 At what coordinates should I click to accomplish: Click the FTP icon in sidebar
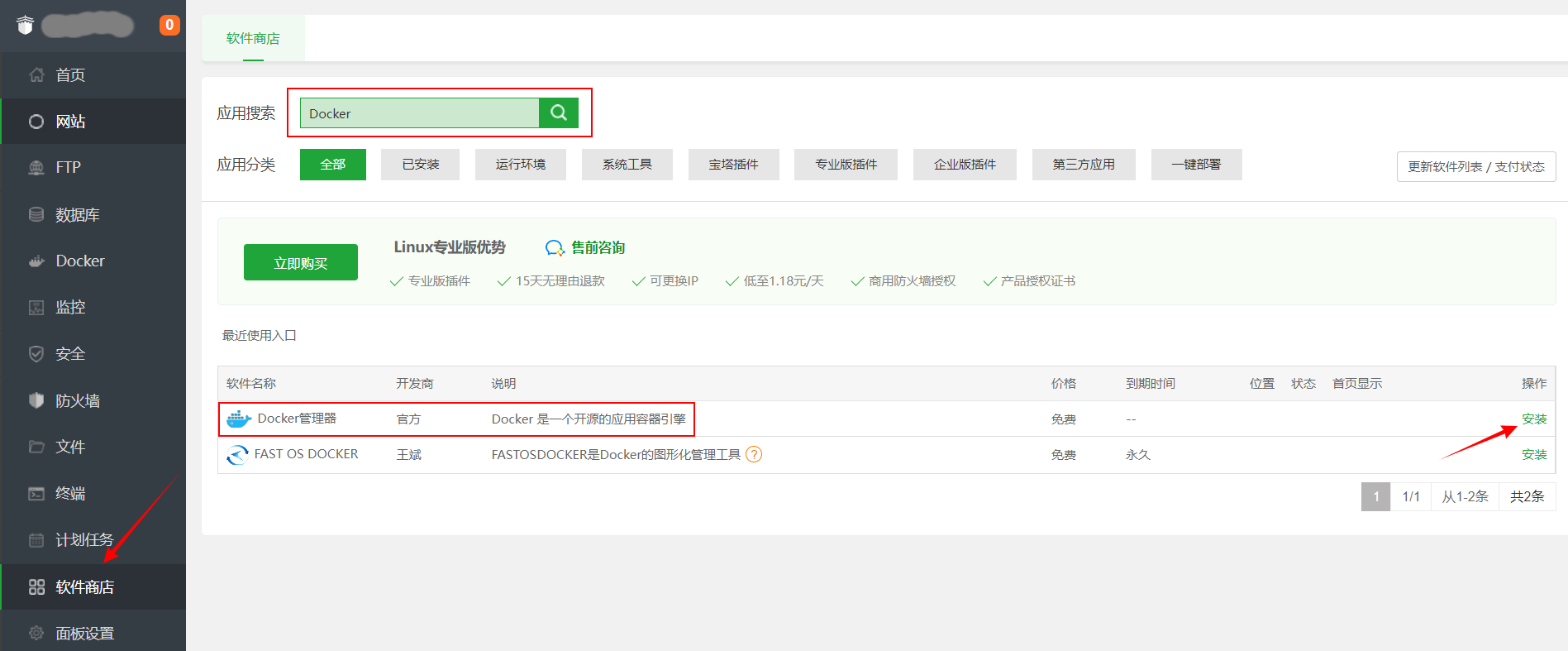36,167
